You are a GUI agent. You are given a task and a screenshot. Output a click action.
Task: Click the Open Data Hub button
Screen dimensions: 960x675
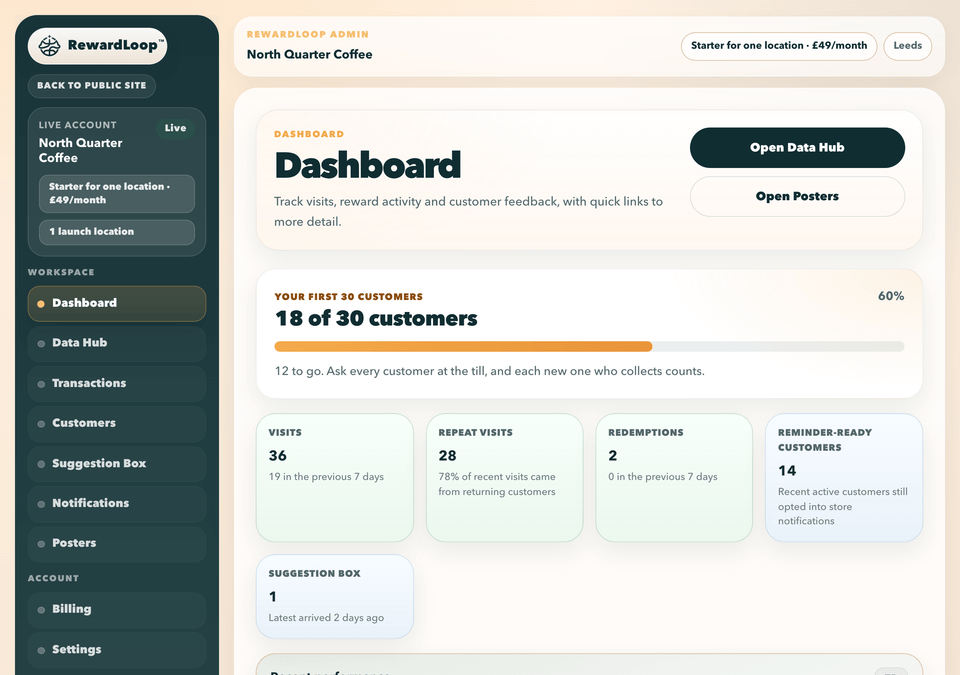797,148
